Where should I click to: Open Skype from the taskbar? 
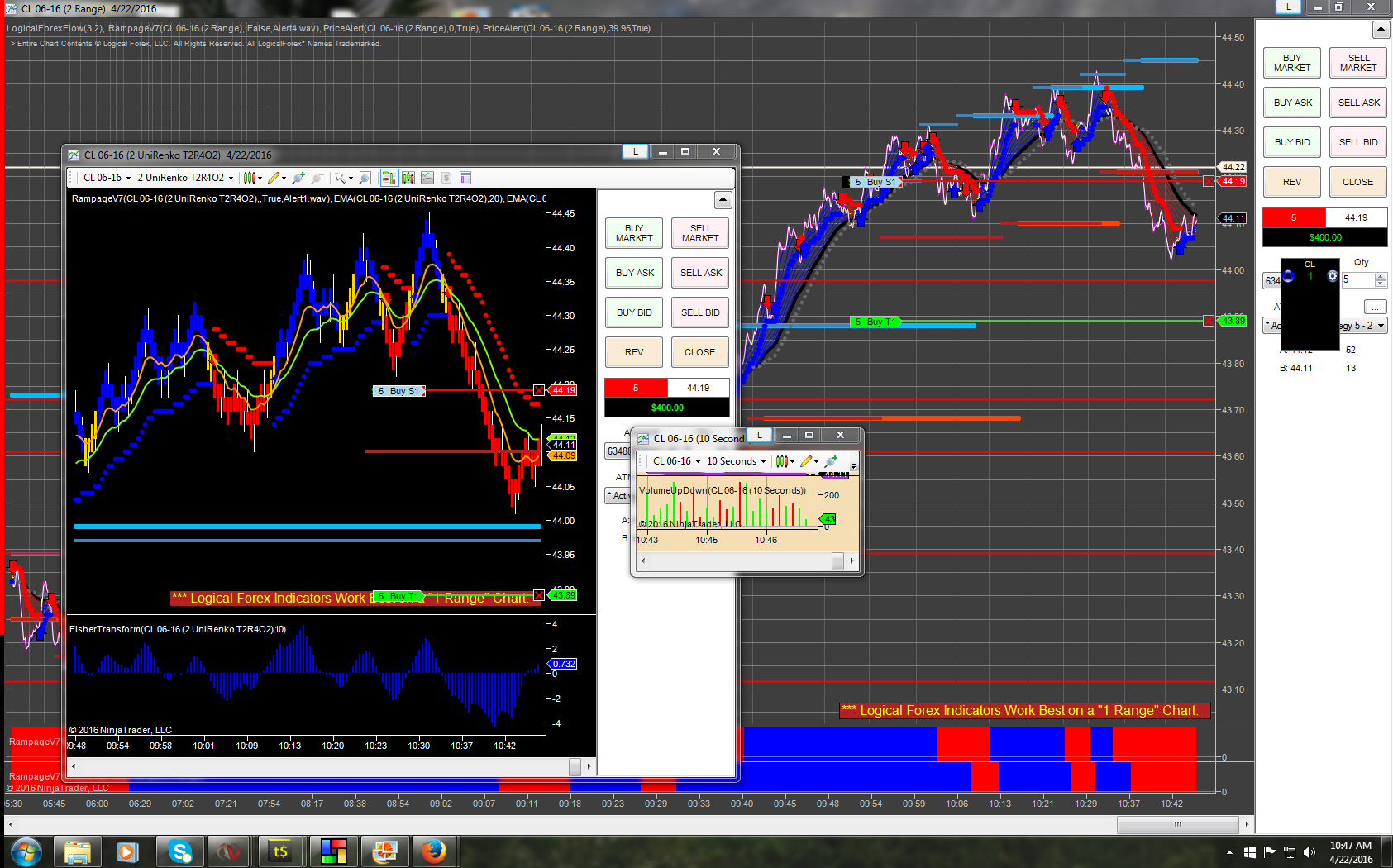pos(179,851)
